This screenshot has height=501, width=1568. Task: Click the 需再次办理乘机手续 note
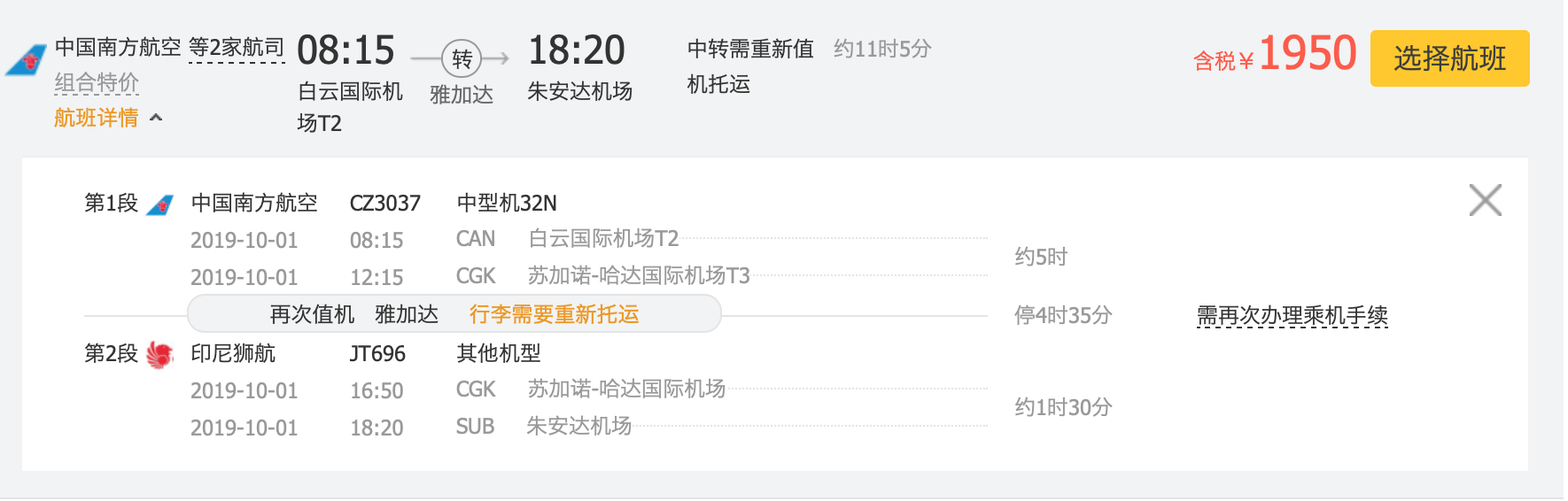pos(1292,316)
